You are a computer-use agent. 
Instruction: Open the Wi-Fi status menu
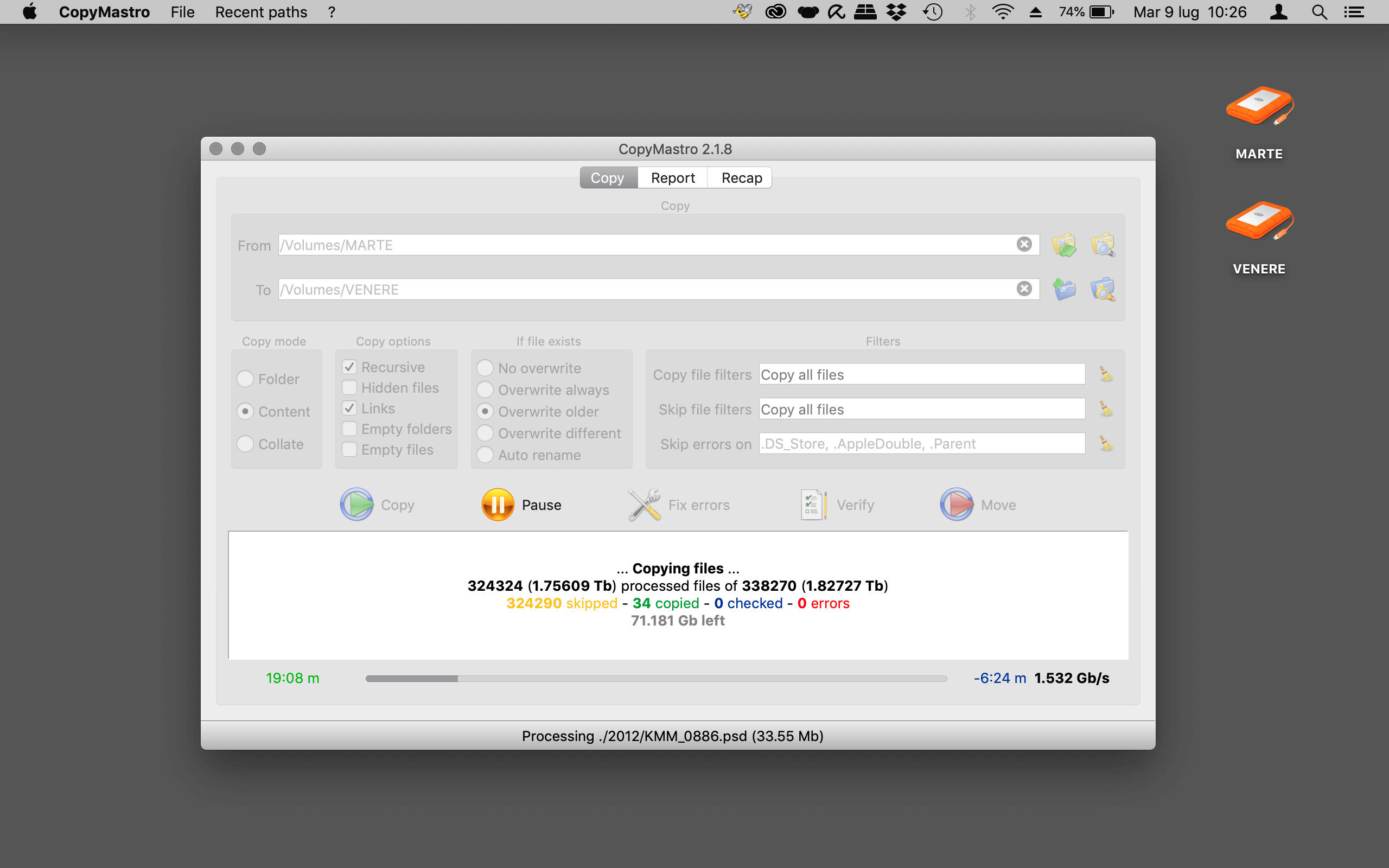[x=1002, y=11]
